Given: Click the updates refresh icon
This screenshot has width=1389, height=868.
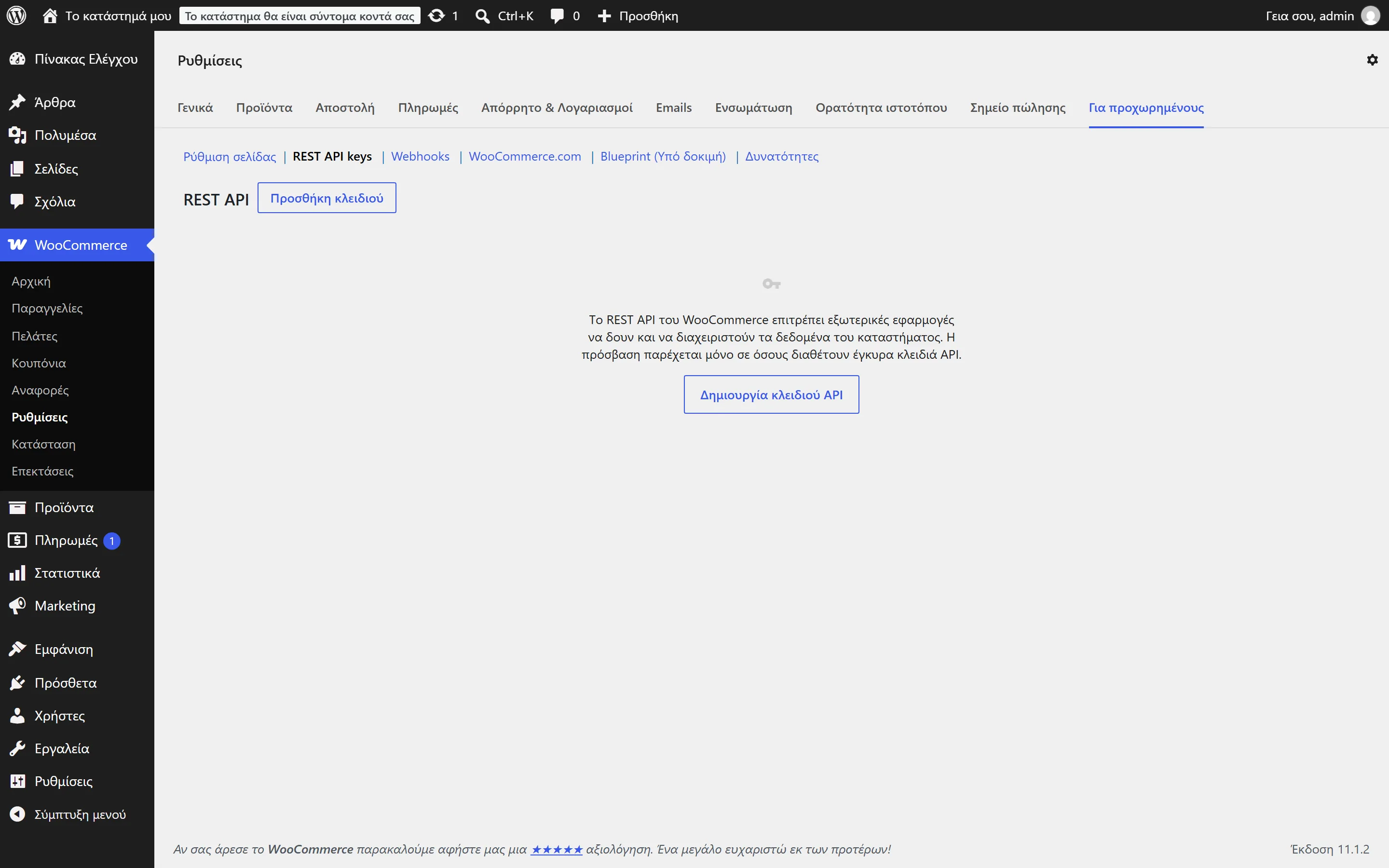Looking at the screenshot, I should pyautogui.click(x=436, y=15).
